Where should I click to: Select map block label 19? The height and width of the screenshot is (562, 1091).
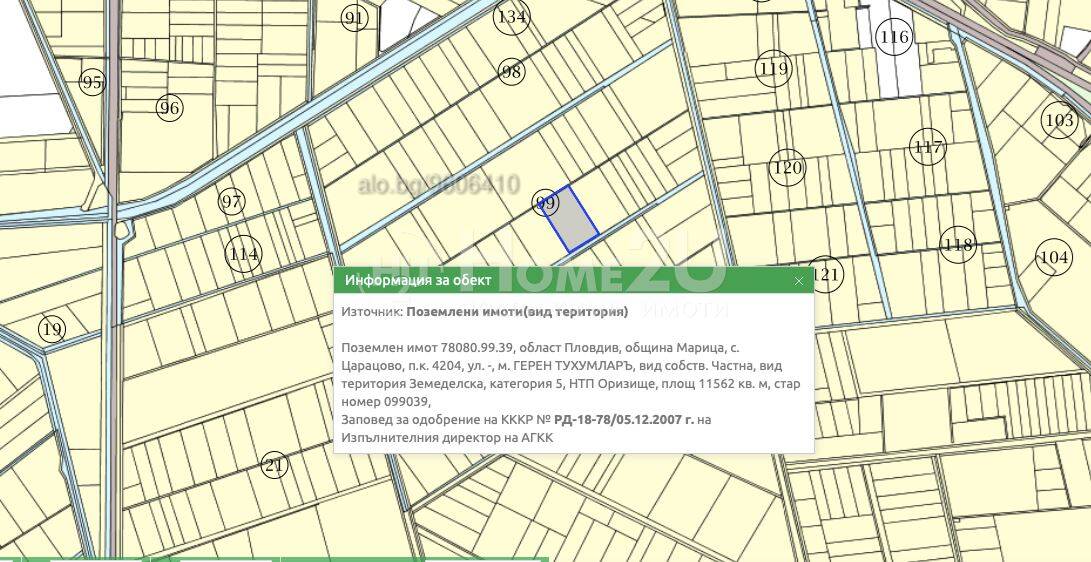pyautogui.click(x=52, y=328)
